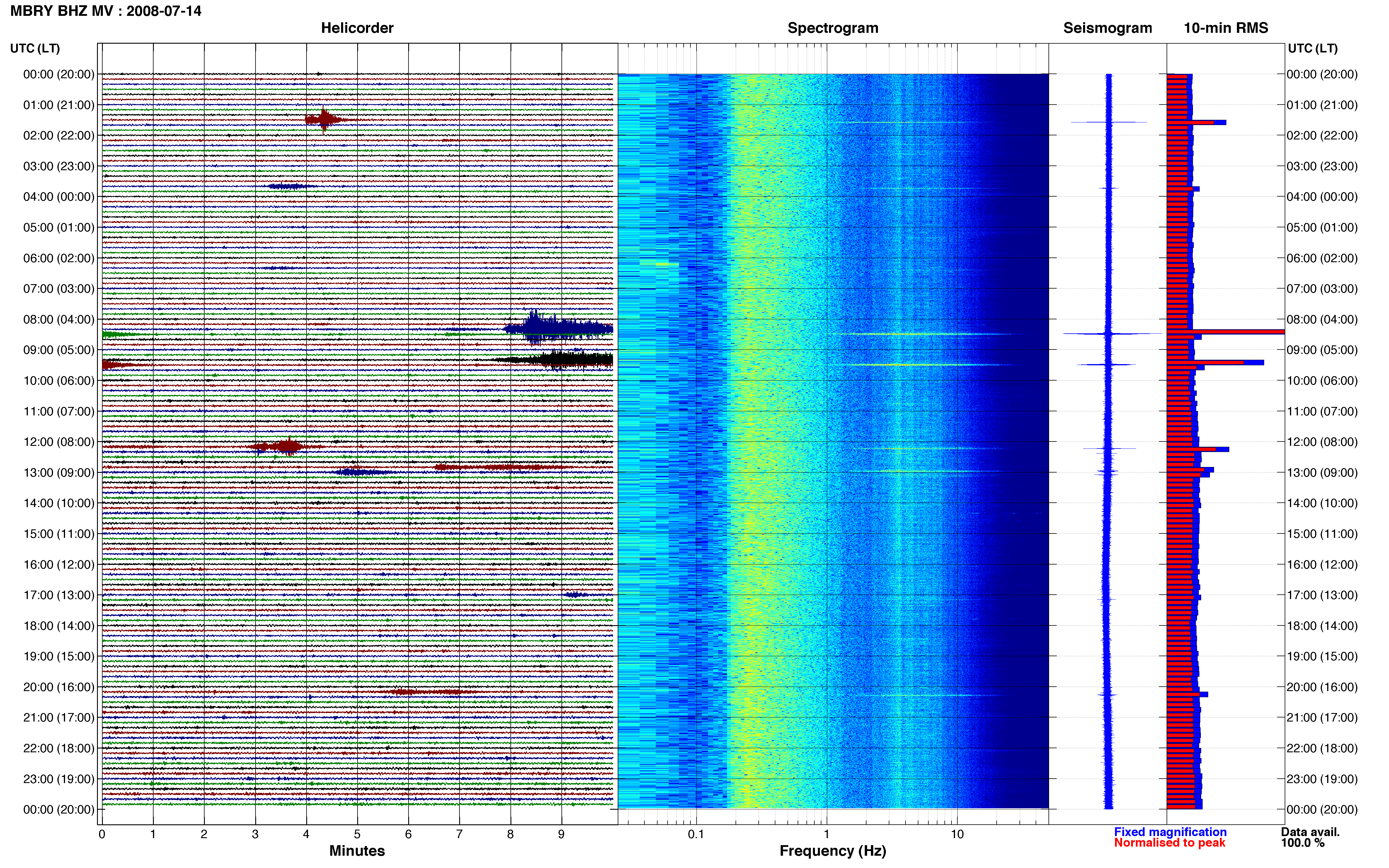The image size is (1389, 868).
Task: Click the right '23:00 (19:00)' time label
Action: pyautogui.click(x=1322, y=779)
